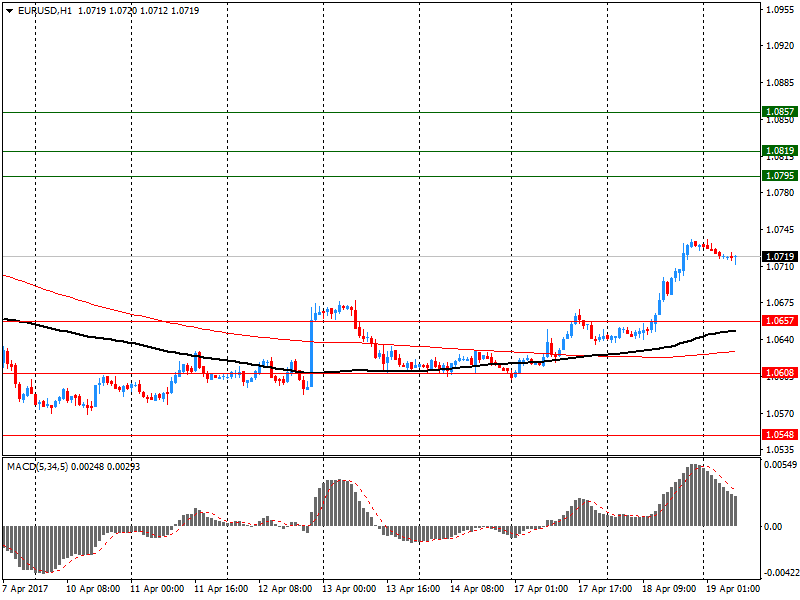Click the 1.0780 price scale value

click(781, 193)
